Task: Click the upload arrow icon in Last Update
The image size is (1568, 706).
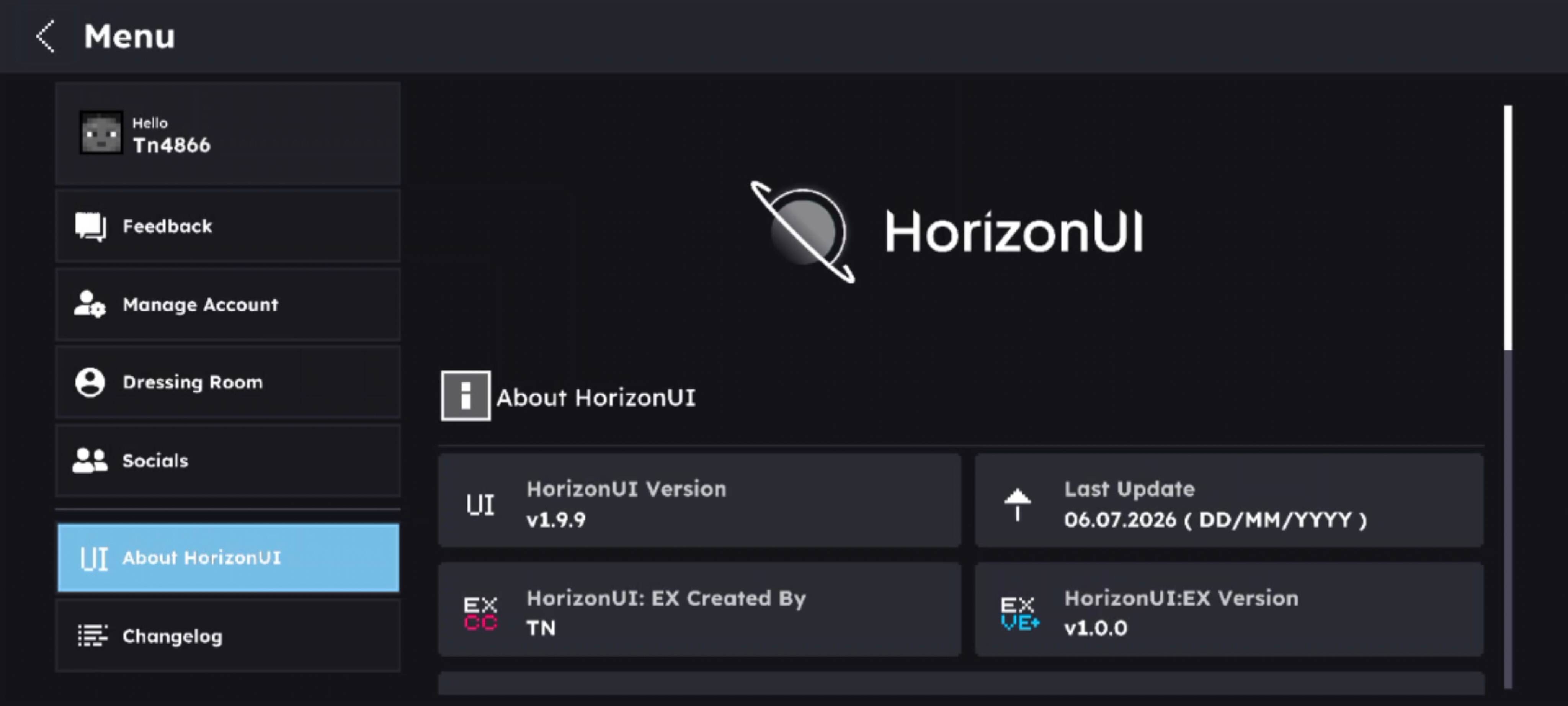Action: (x=1017, y=505)
